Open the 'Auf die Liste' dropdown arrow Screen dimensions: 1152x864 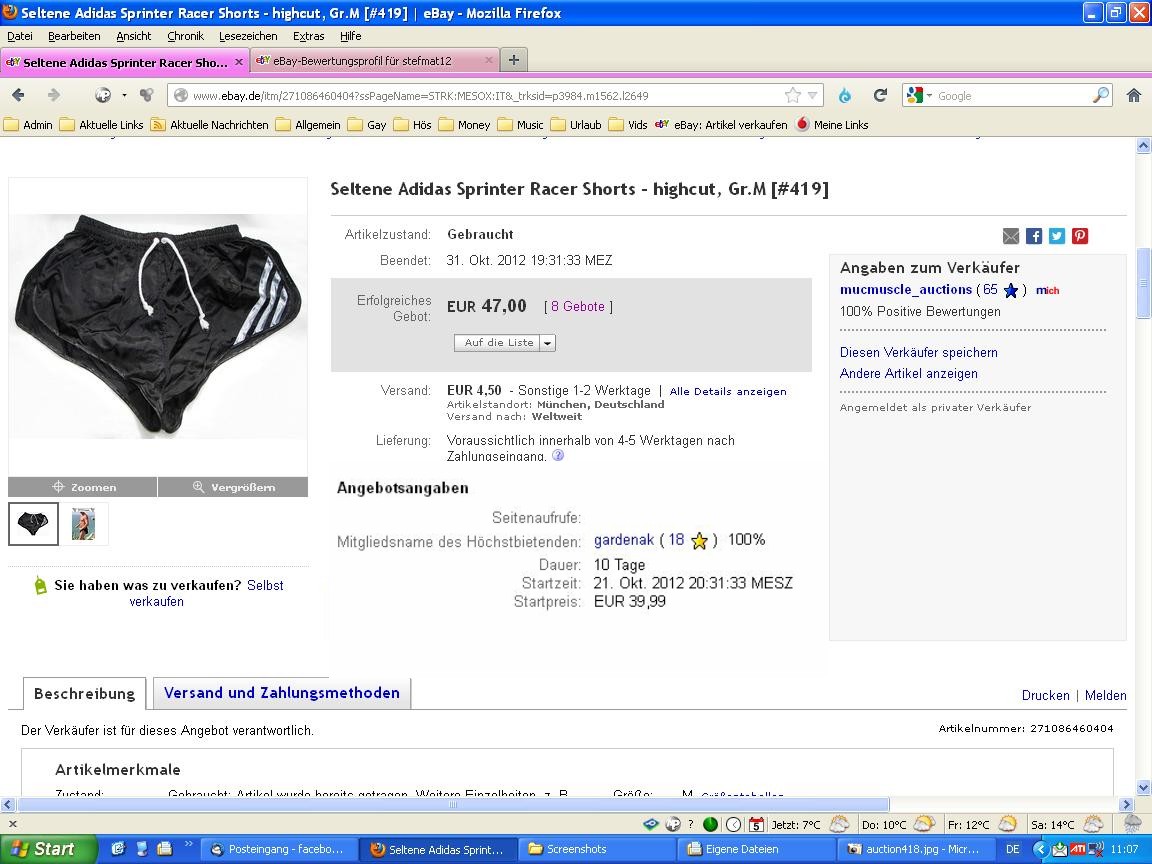pyautogui.click(x=548, y=342)
